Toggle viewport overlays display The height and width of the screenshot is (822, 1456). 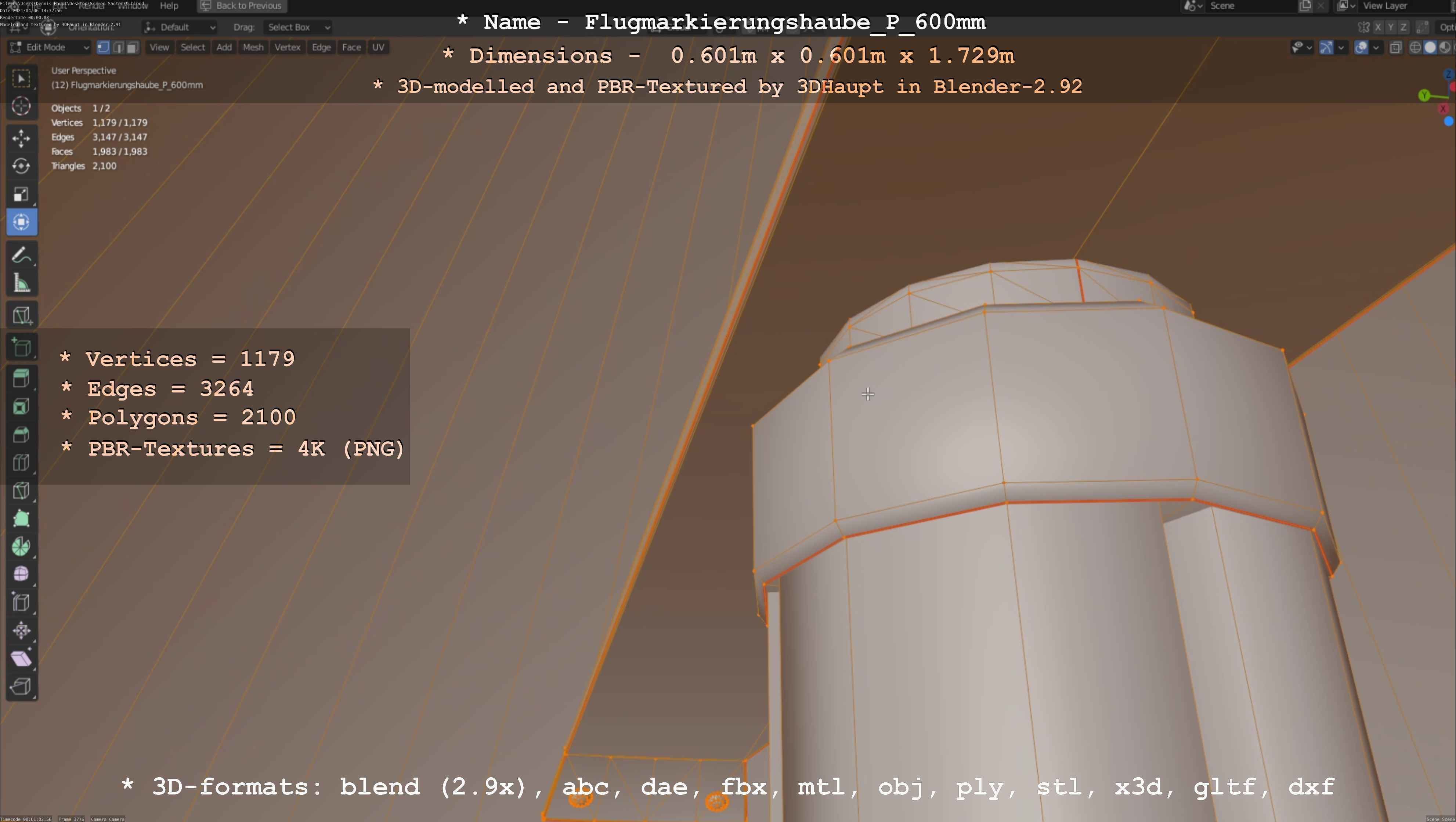tap(1361, 47)
